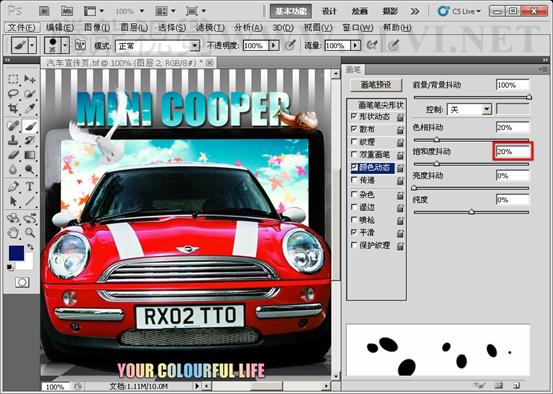
Task: Enable the 纹理 checkbox
Action: 354,141
